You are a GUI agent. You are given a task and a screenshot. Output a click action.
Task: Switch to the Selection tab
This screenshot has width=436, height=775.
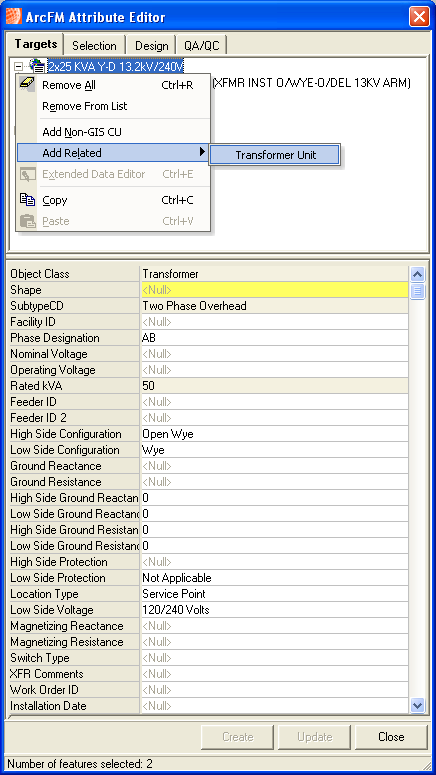pyautogui.click(x=94, y=45)
